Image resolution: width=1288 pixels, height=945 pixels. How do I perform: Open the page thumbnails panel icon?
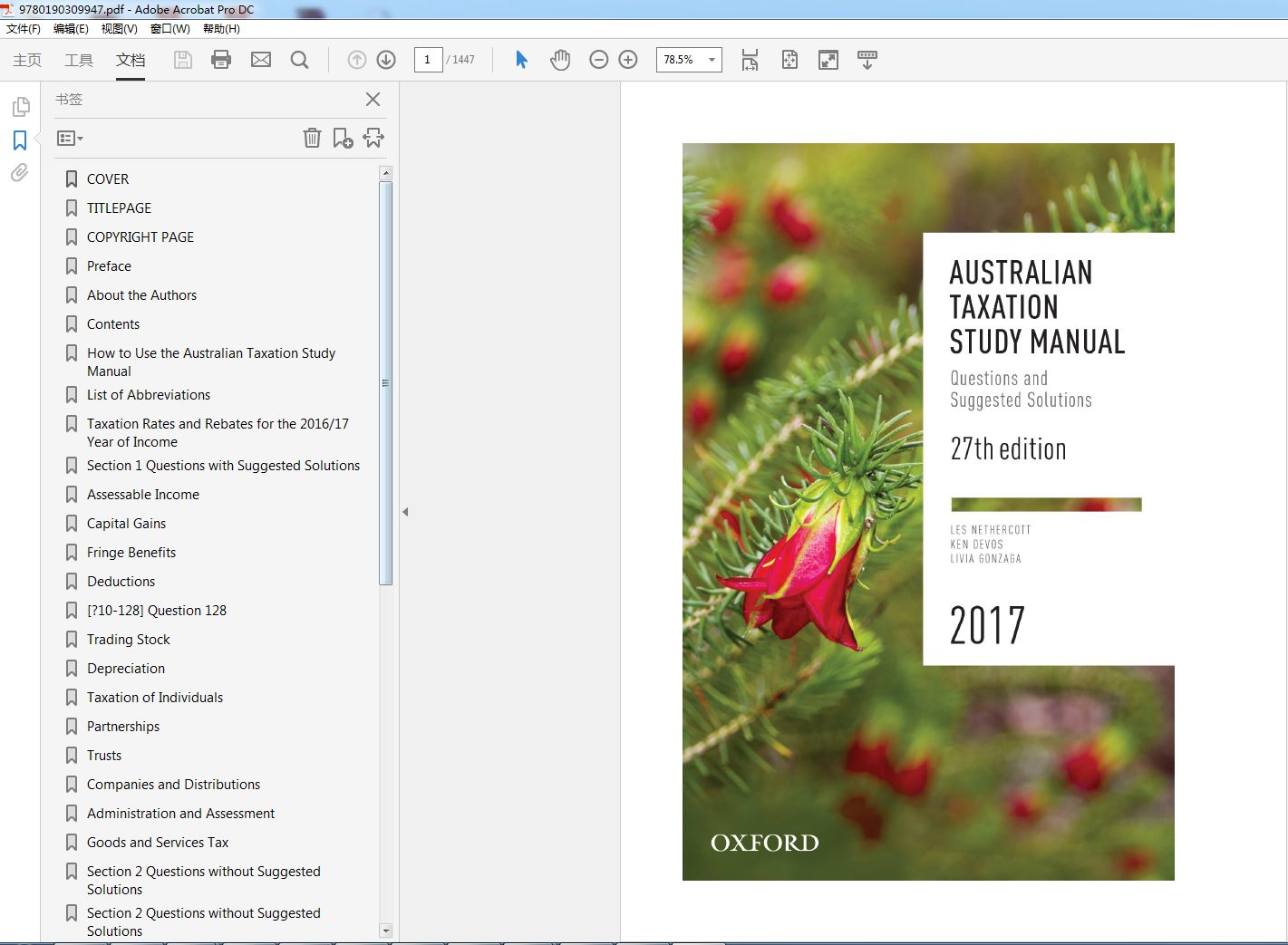coord(21,107)
